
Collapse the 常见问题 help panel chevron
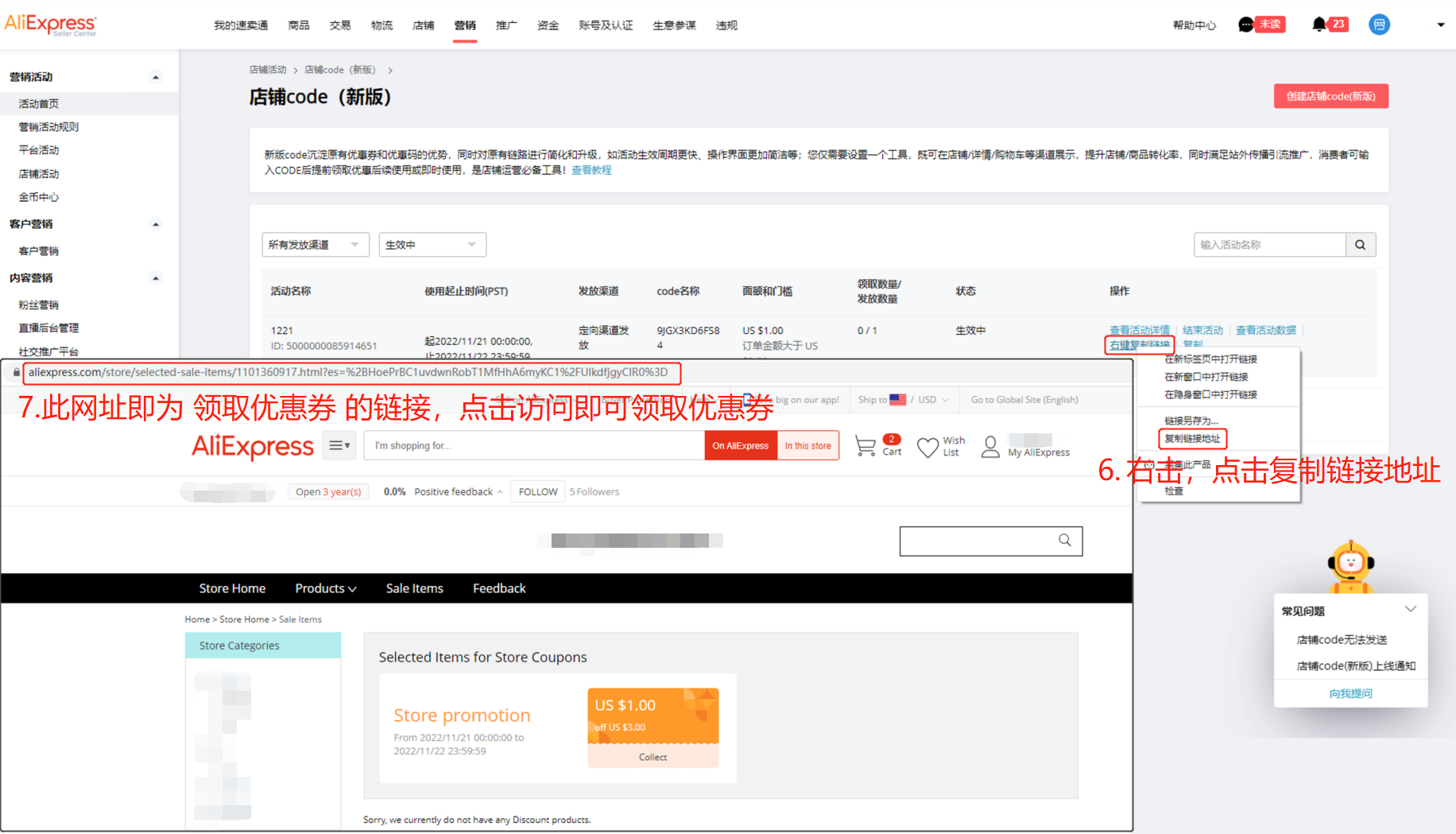[1411, 610]
